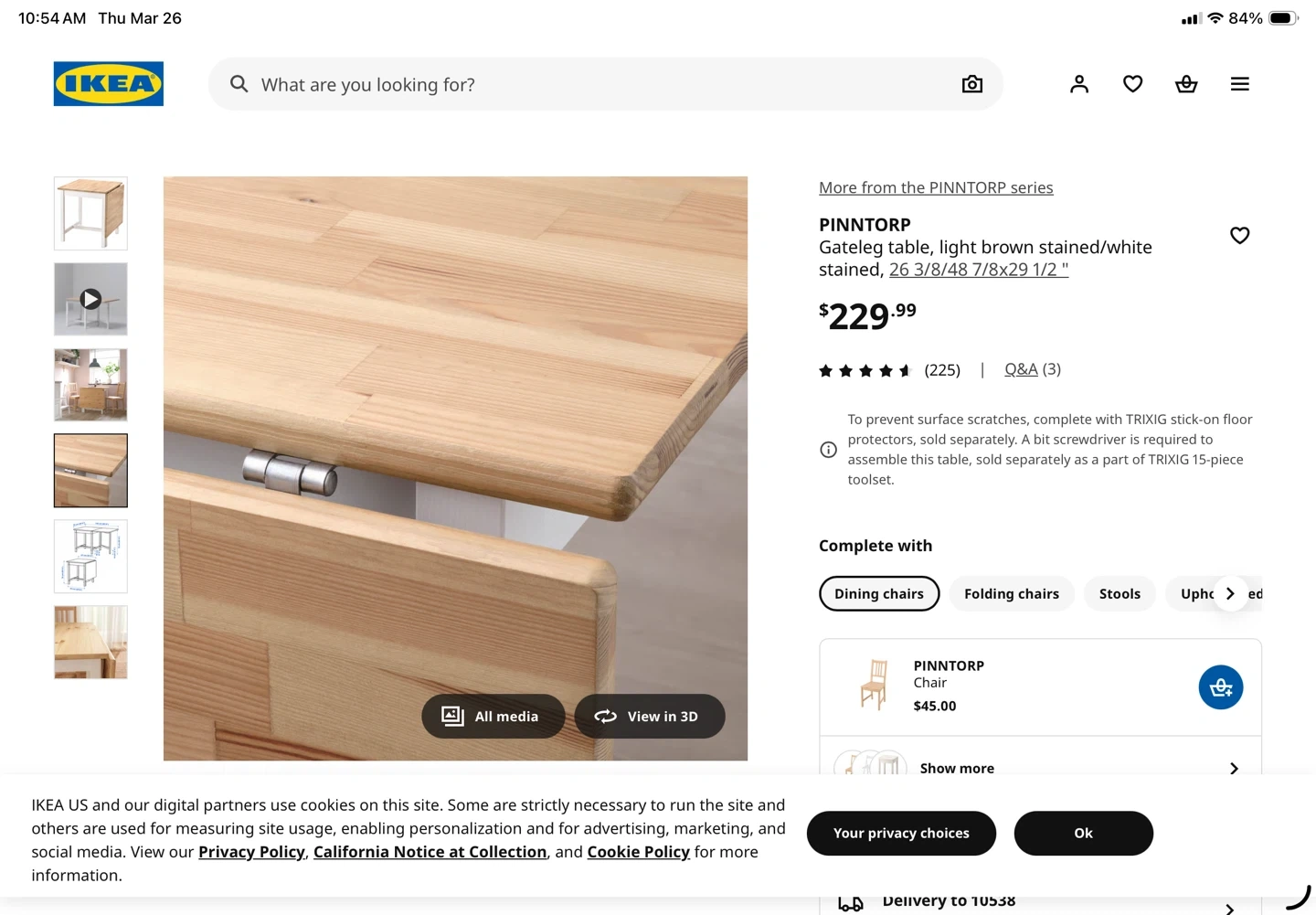This screenshot has width=1316, height=915.
Task: Add PINNTORP chair to basket
Action: (x=1221, y=687)
